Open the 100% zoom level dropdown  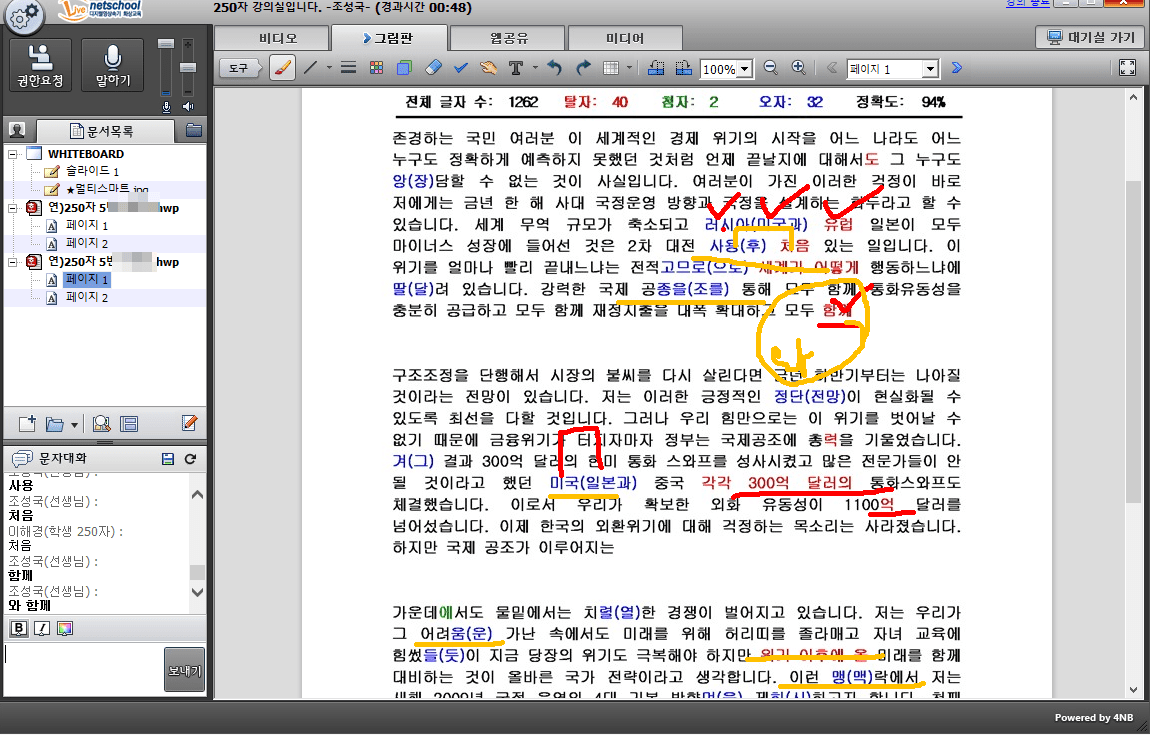(x=744, y=69)
